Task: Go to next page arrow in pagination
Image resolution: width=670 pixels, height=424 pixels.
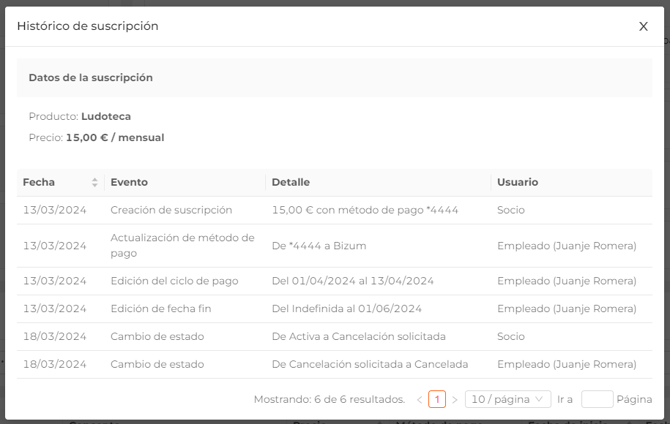Action: click(455, 400)
